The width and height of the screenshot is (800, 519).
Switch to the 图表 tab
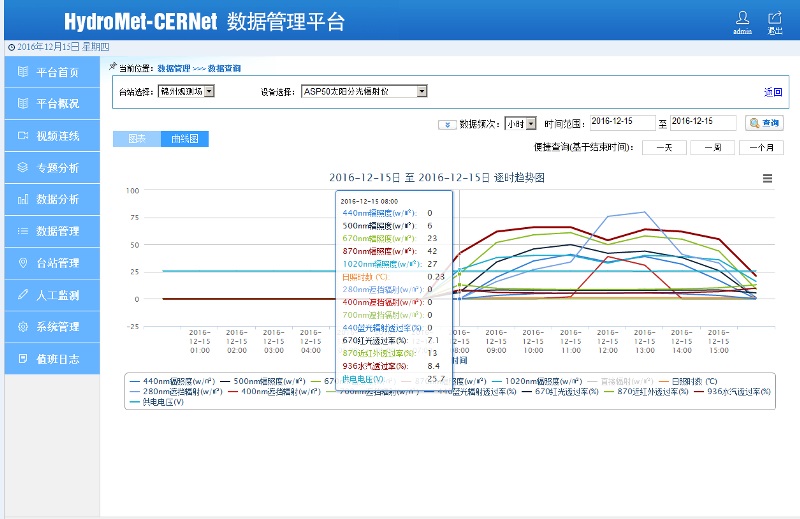[x=136, y=139]
